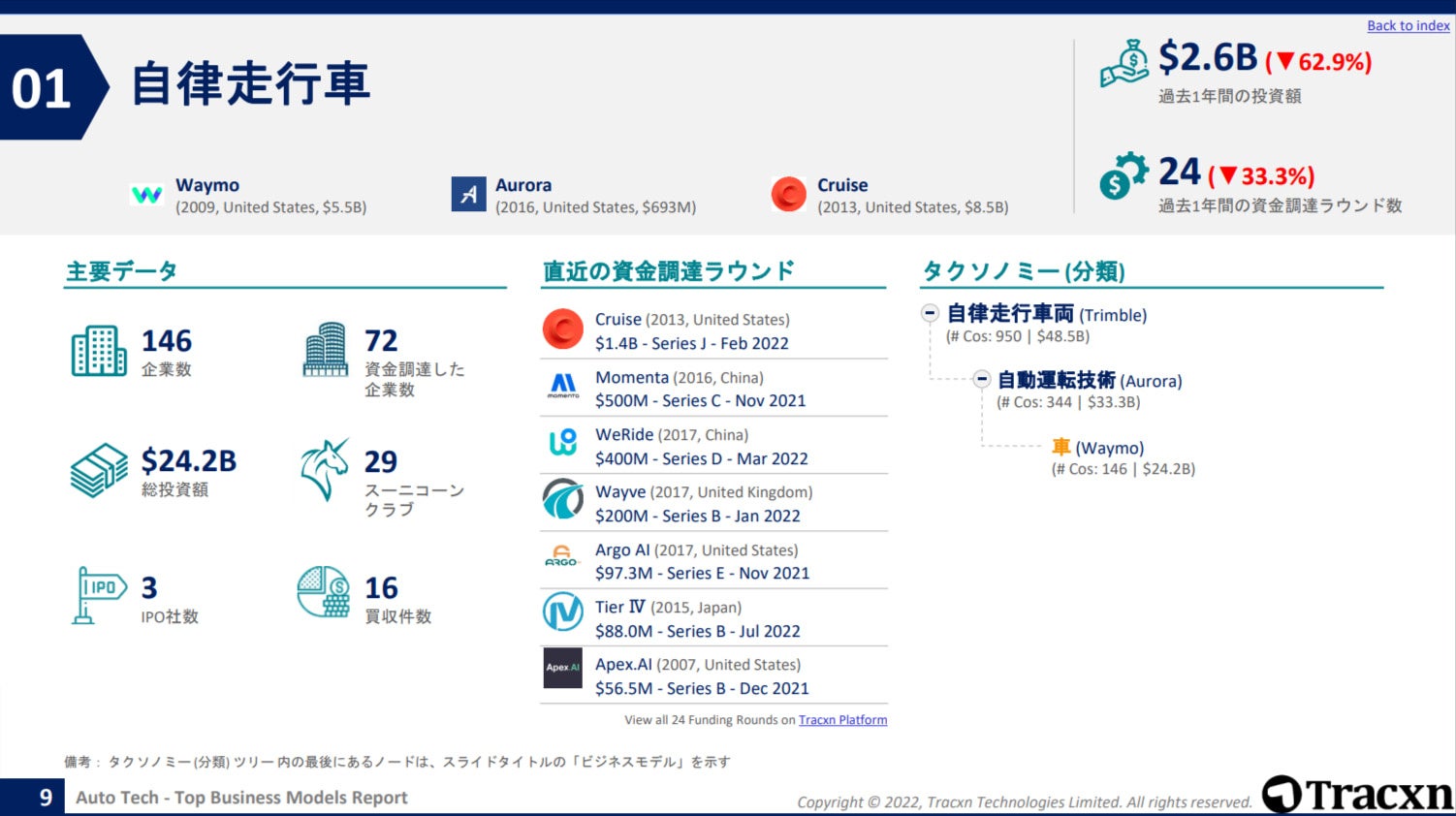This screenshot has width=1456, height=816.
Task: Click the 自律走行車 slide title
Action: tap(250, 83)
